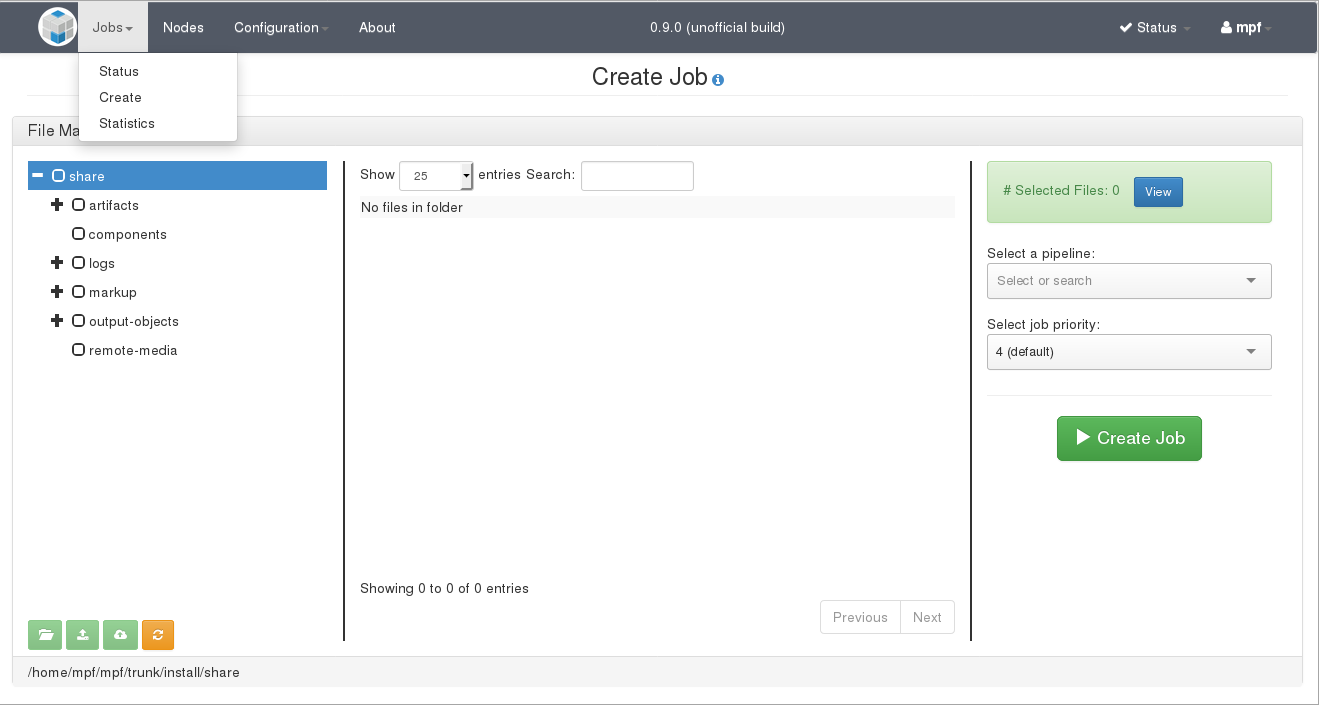Click the info icon beside Create Job
Image resolution: width=1319 pixels, height=705 pixels.
click(718, 80)
